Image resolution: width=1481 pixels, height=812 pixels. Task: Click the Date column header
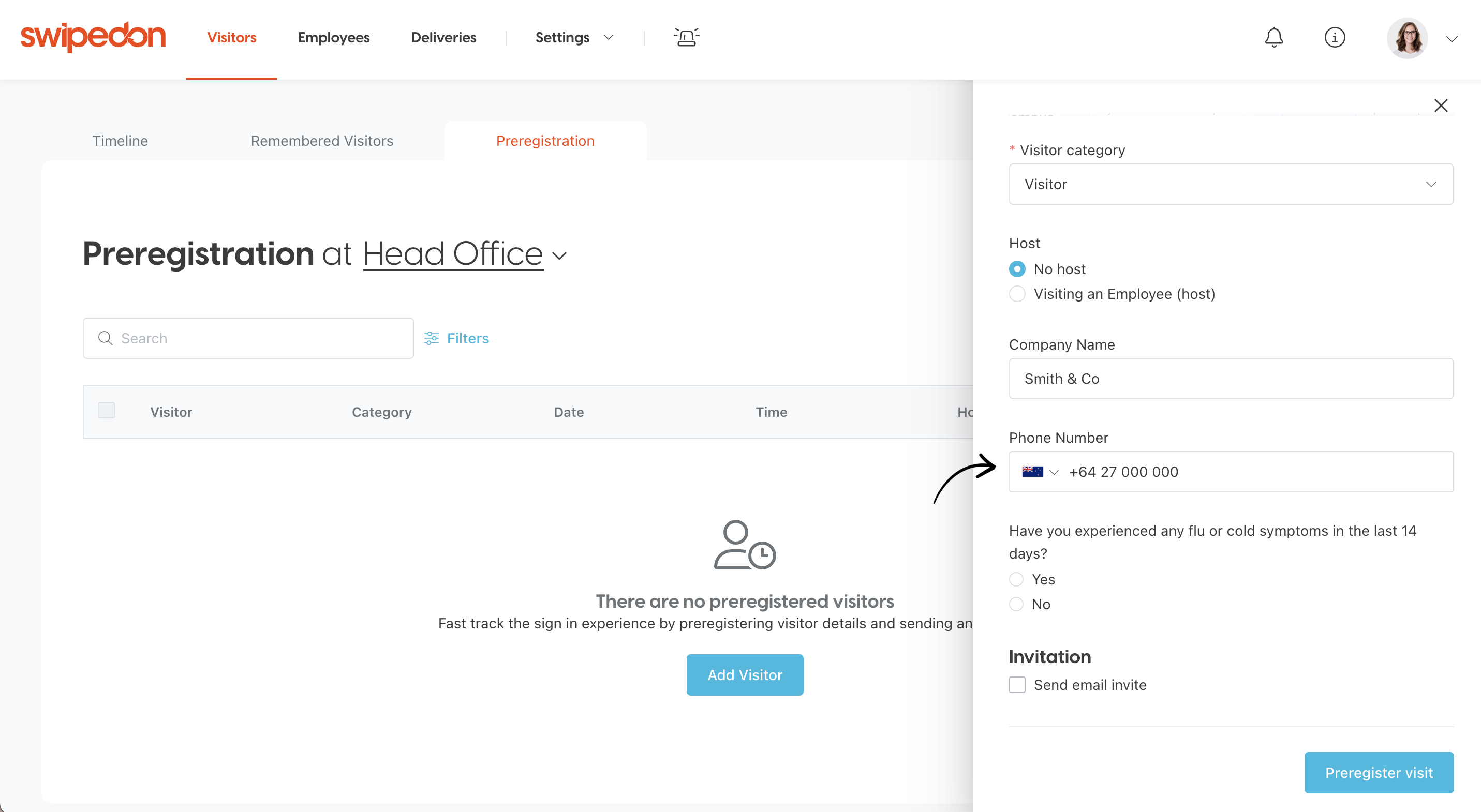[569, 412]
